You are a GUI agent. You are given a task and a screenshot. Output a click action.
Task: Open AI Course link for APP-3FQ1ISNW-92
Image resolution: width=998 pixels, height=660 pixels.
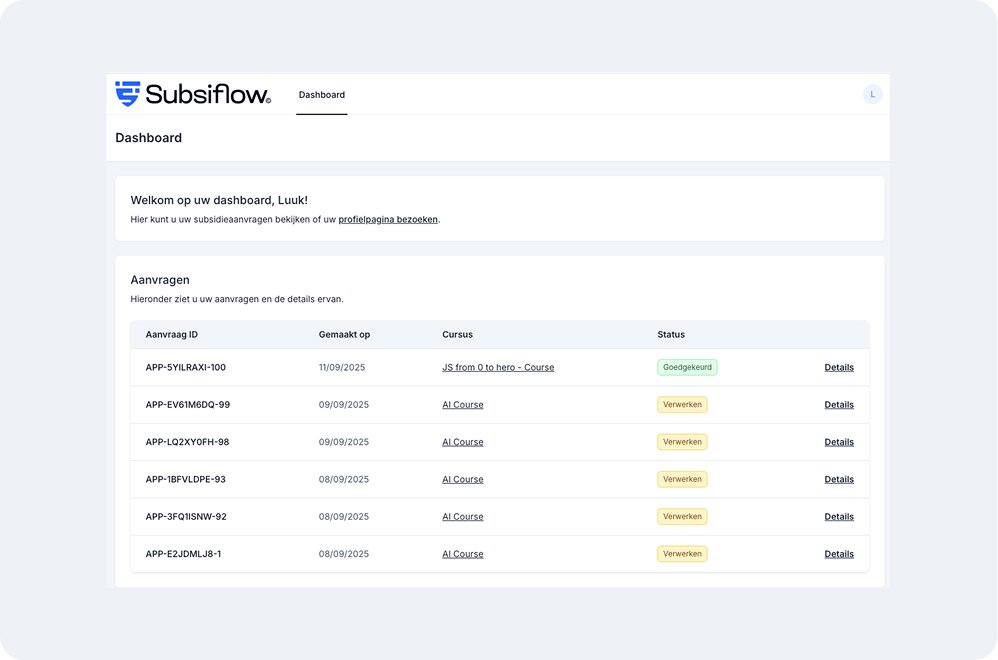click(x=463, y=517)
